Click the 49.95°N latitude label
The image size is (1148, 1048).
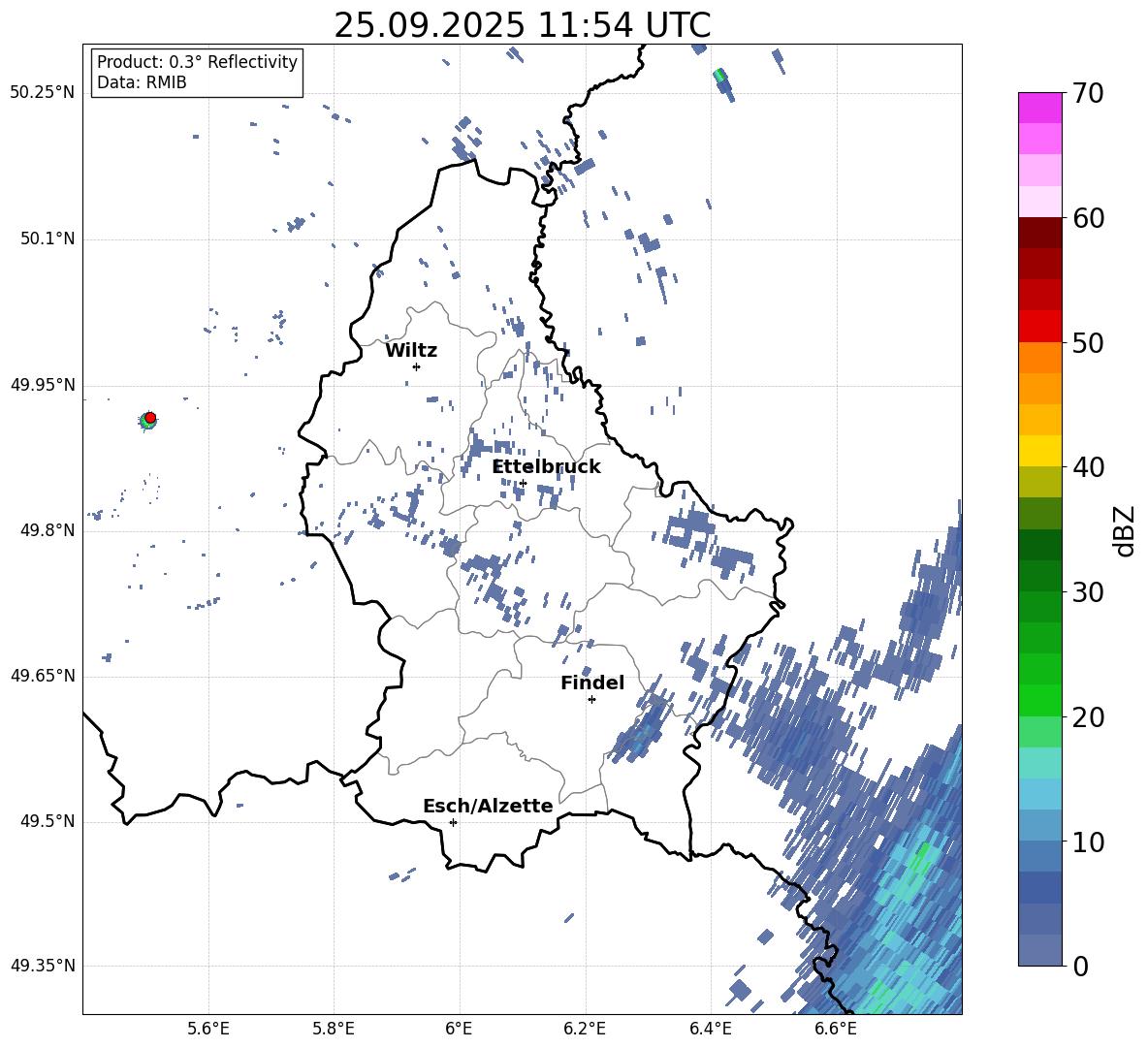pyautogui.click(x=43, y=385)
